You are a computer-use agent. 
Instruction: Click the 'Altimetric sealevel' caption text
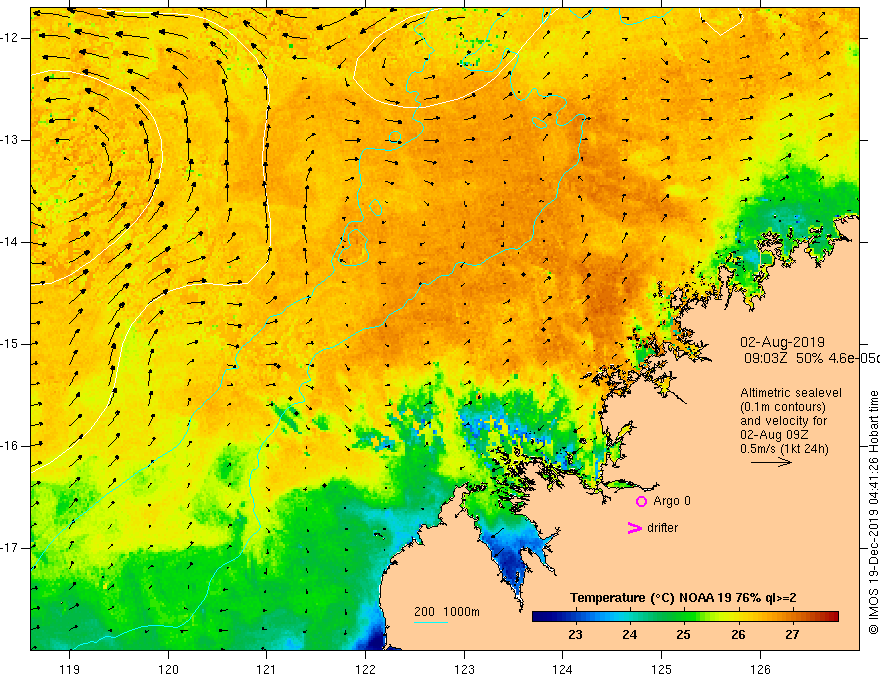point(791,393)
